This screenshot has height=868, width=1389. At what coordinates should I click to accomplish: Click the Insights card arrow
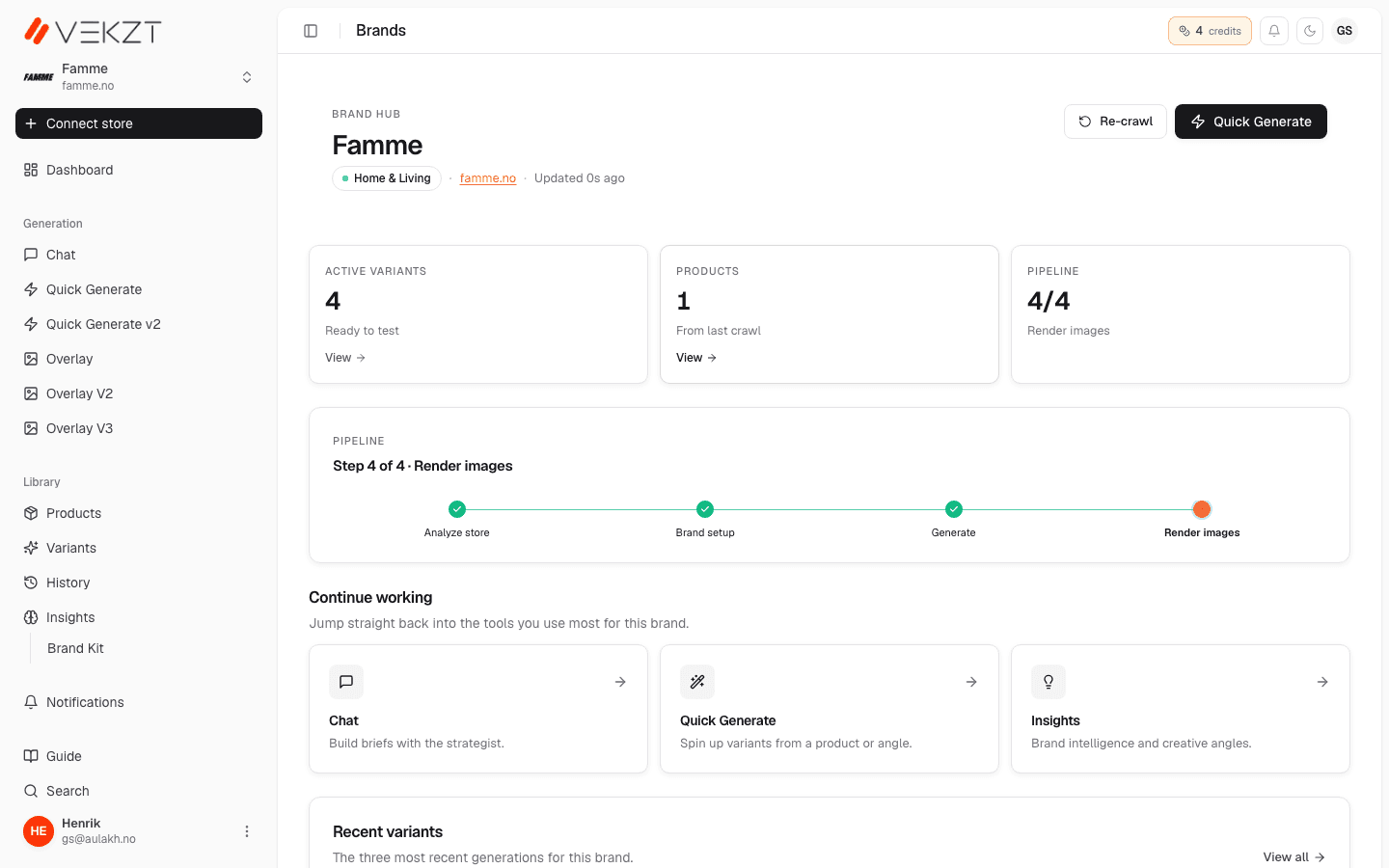(x=1322, y=682)
